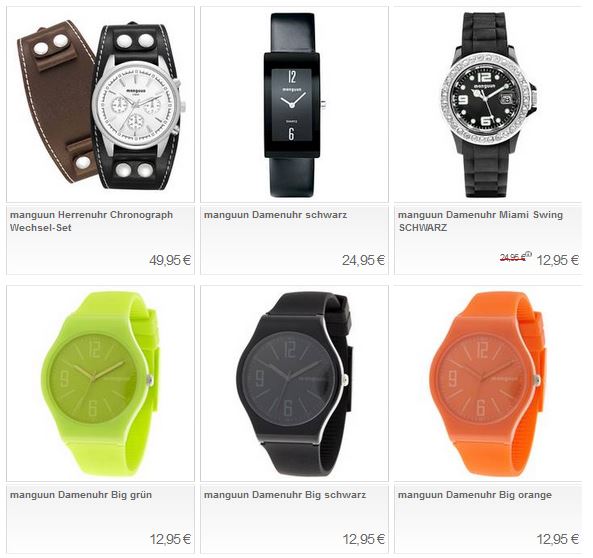Click the manguun Damenuhr Miami Swing SCHWARZ title

[480, 221]
